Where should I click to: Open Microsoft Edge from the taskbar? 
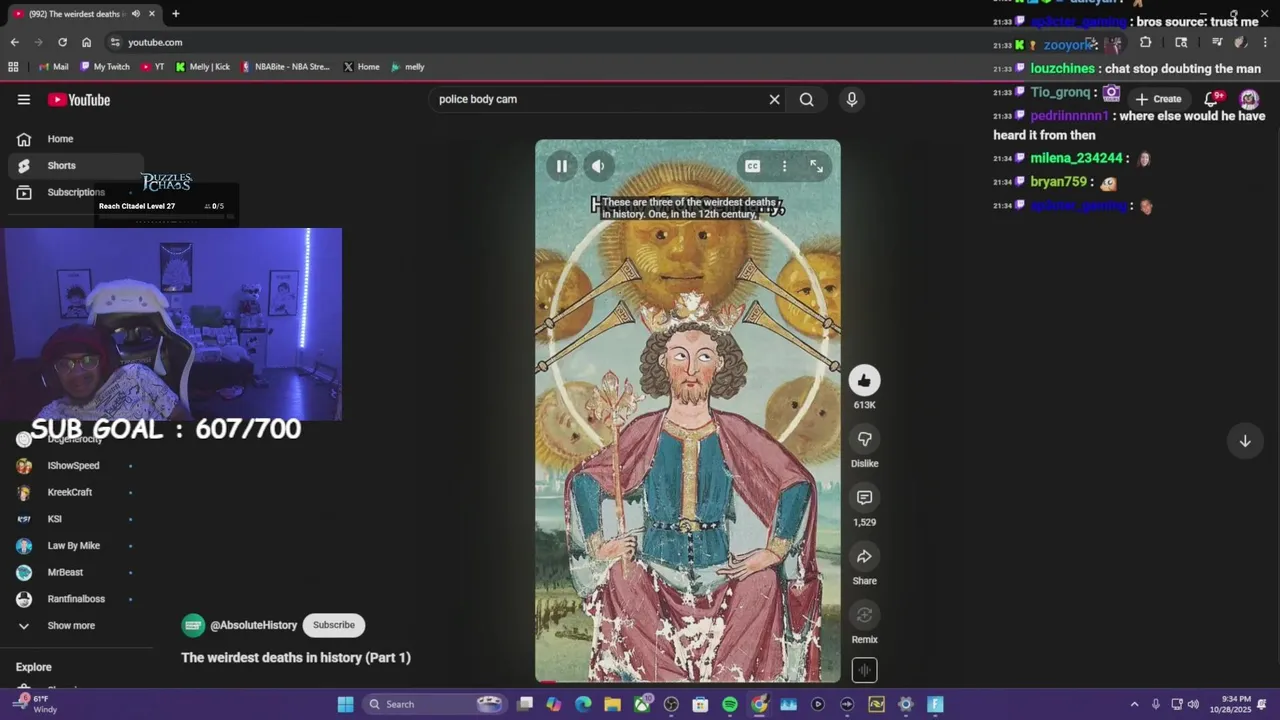tap(583, 704)
